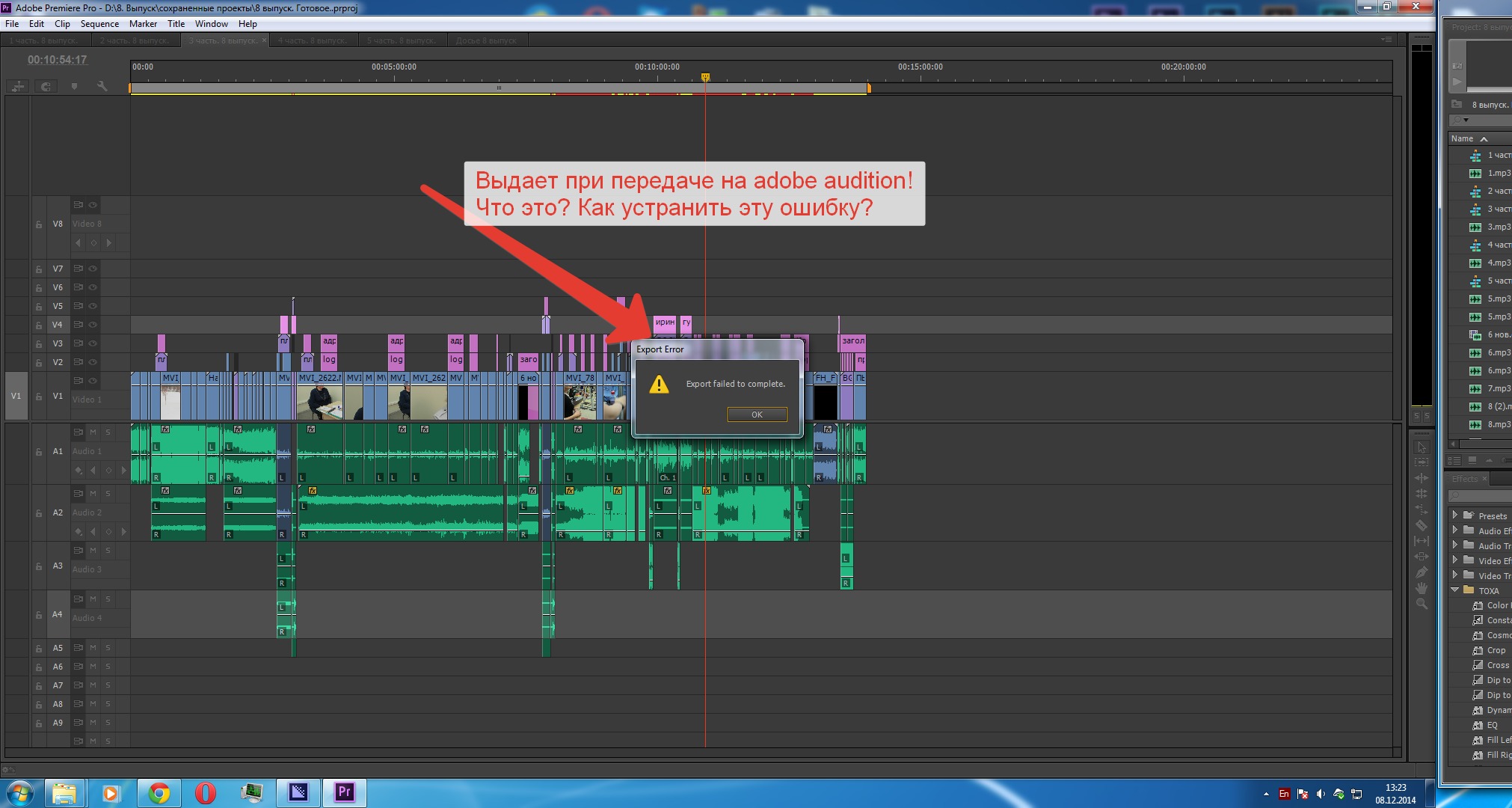Show keyframes menu icon on A2
This screenshot has height=808, width=1512.
[x=79, y=532]
